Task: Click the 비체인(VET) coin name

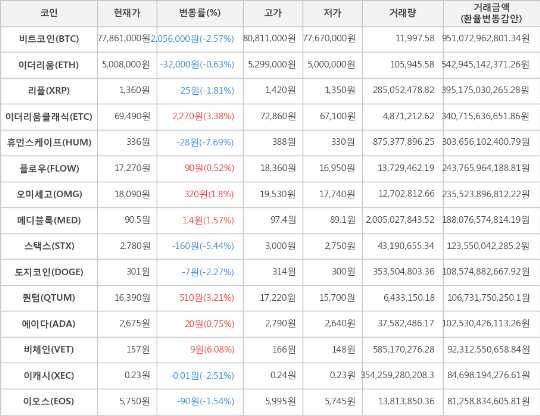Action: click(49, 350)
